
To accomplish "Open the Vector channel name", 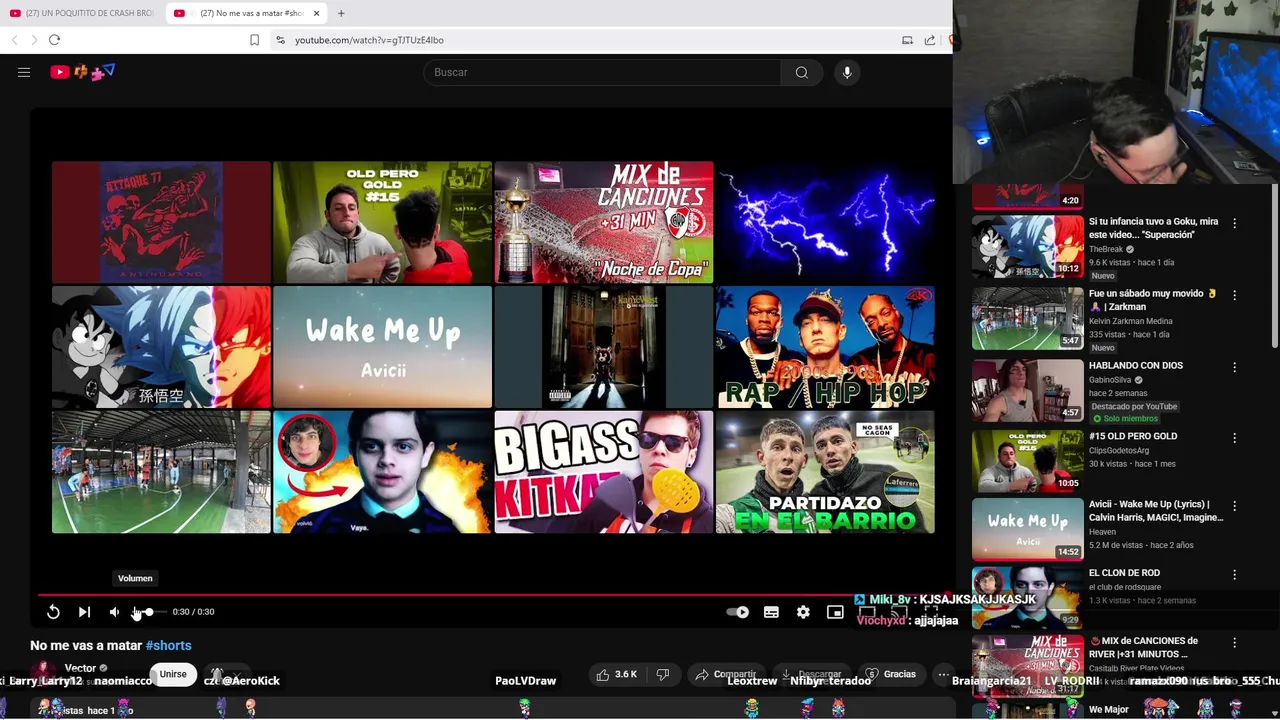I will tap(80, 668).
